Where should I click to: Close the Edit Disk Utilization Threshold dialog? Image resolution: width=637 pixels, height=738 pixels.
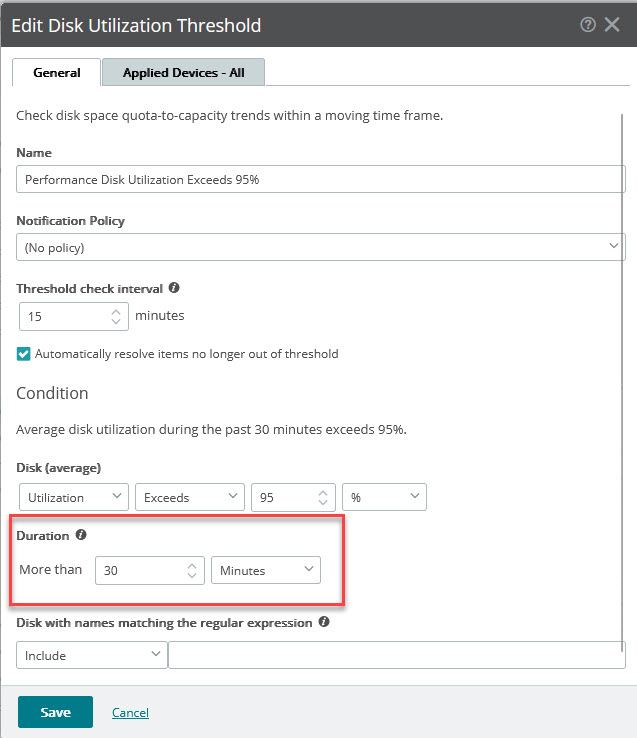(x=612, y=24)
